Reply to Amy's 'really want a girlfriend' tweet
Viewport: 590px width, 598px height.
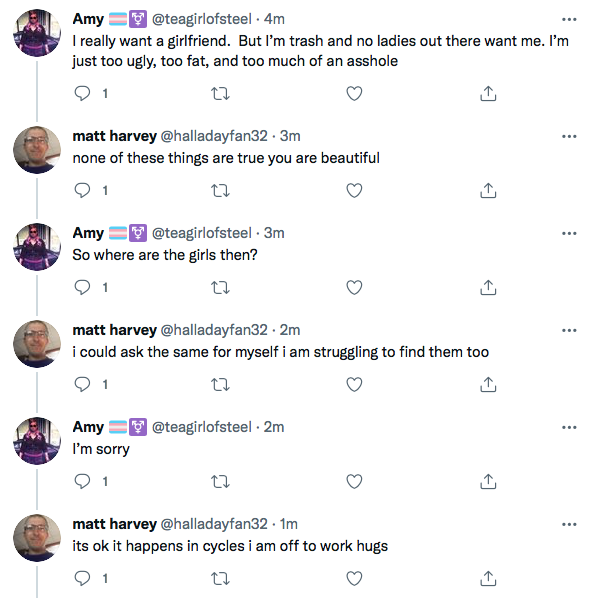[82, 93]
